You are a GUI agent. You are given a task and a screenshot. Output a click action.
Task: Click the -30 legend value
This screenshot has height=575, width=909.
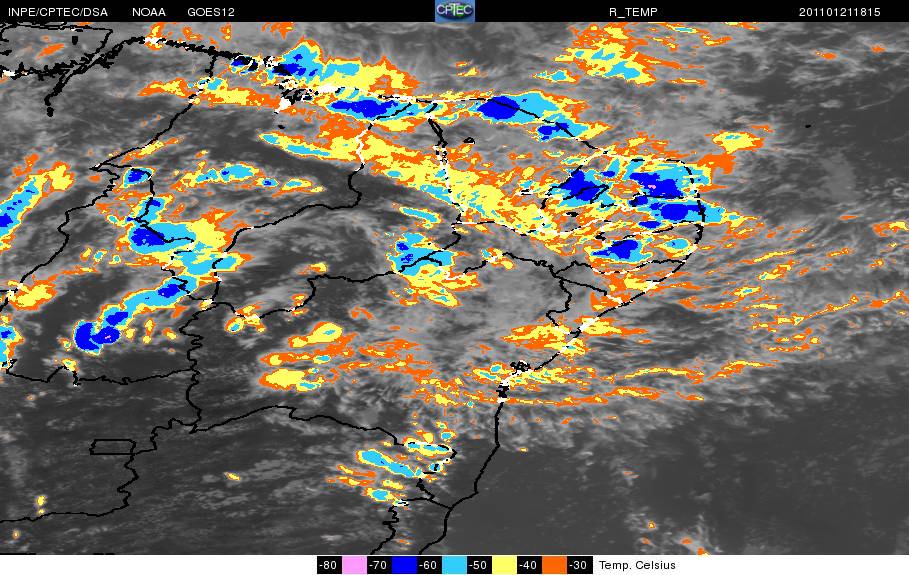579,565
